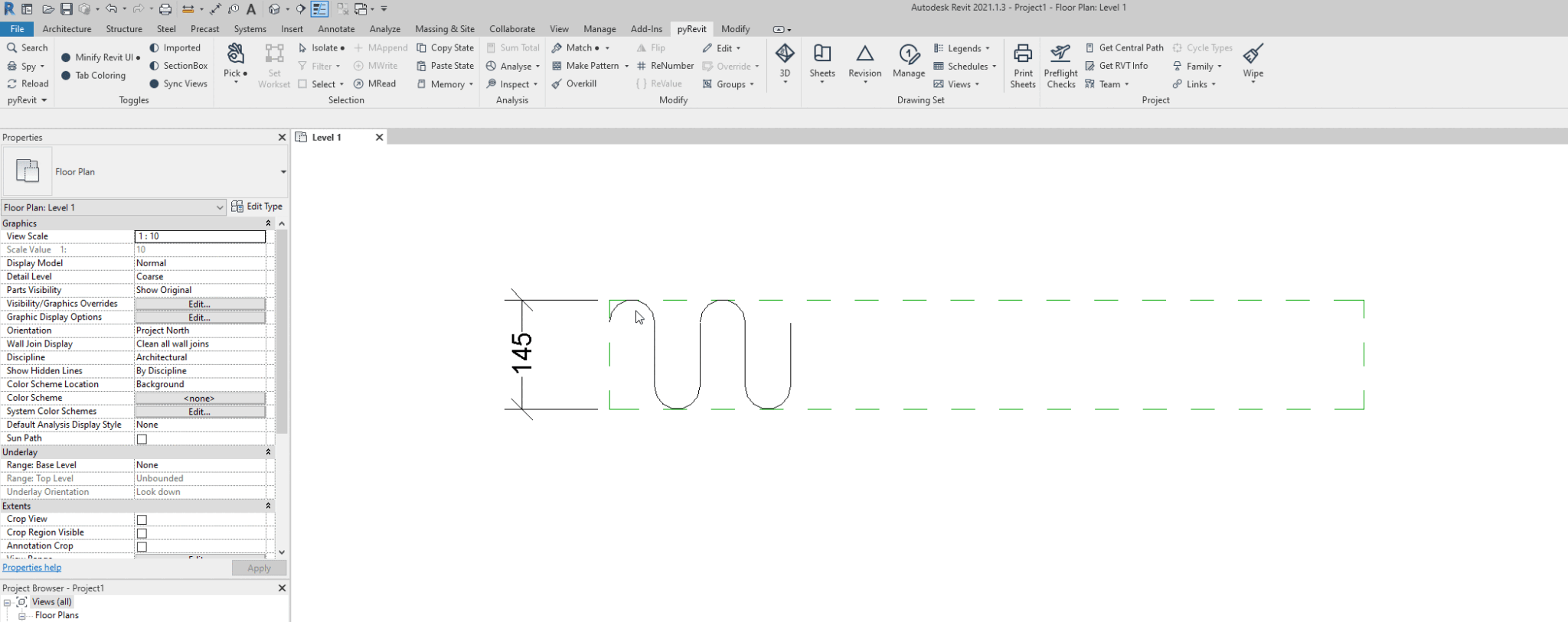Screen dimensions: 1568x622
Task: Open the Legends dropdown
Action: click(x=962, y=48)
